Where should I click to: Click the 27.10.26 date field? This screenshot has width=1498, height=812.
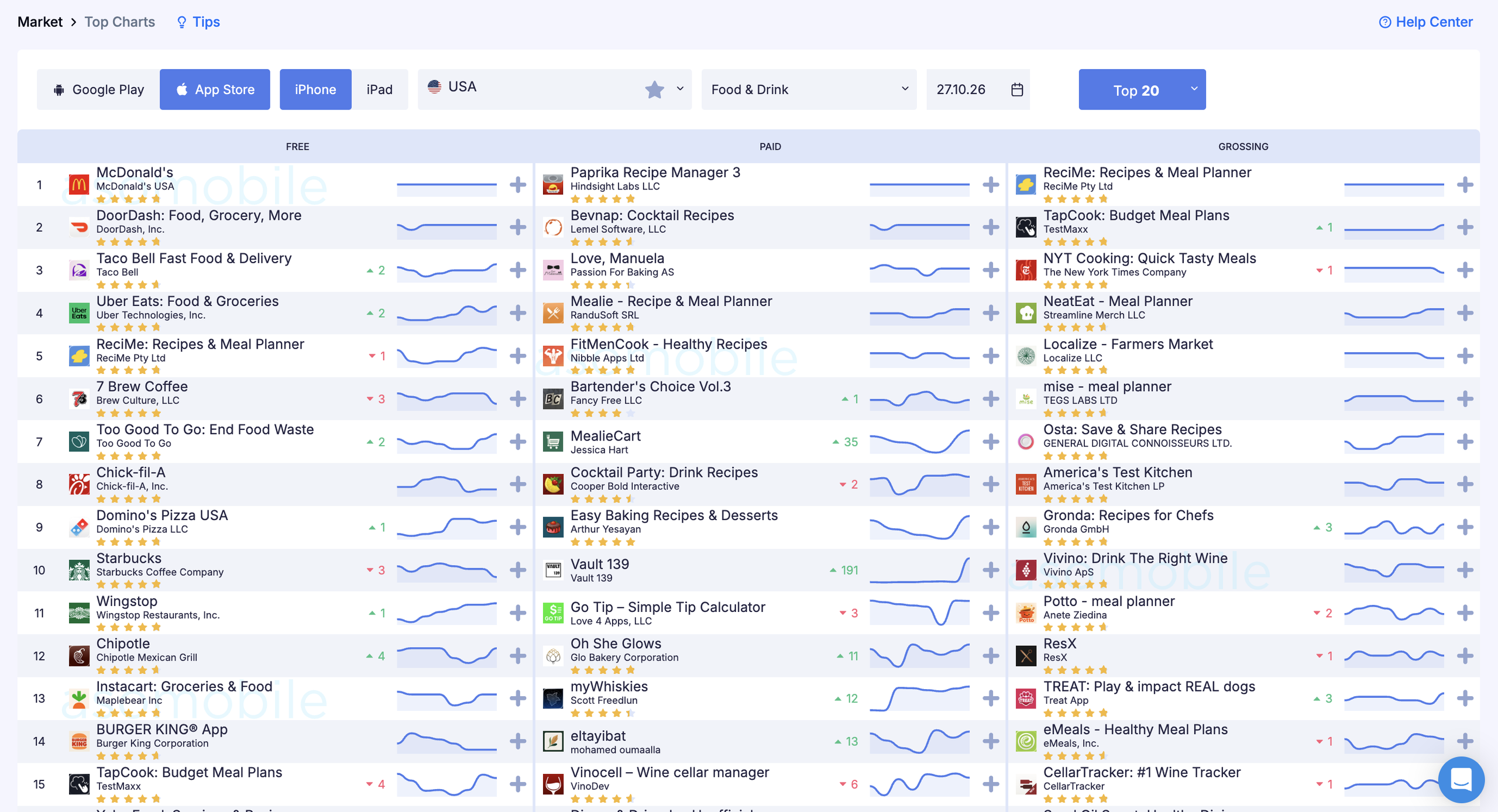[978, 90]
